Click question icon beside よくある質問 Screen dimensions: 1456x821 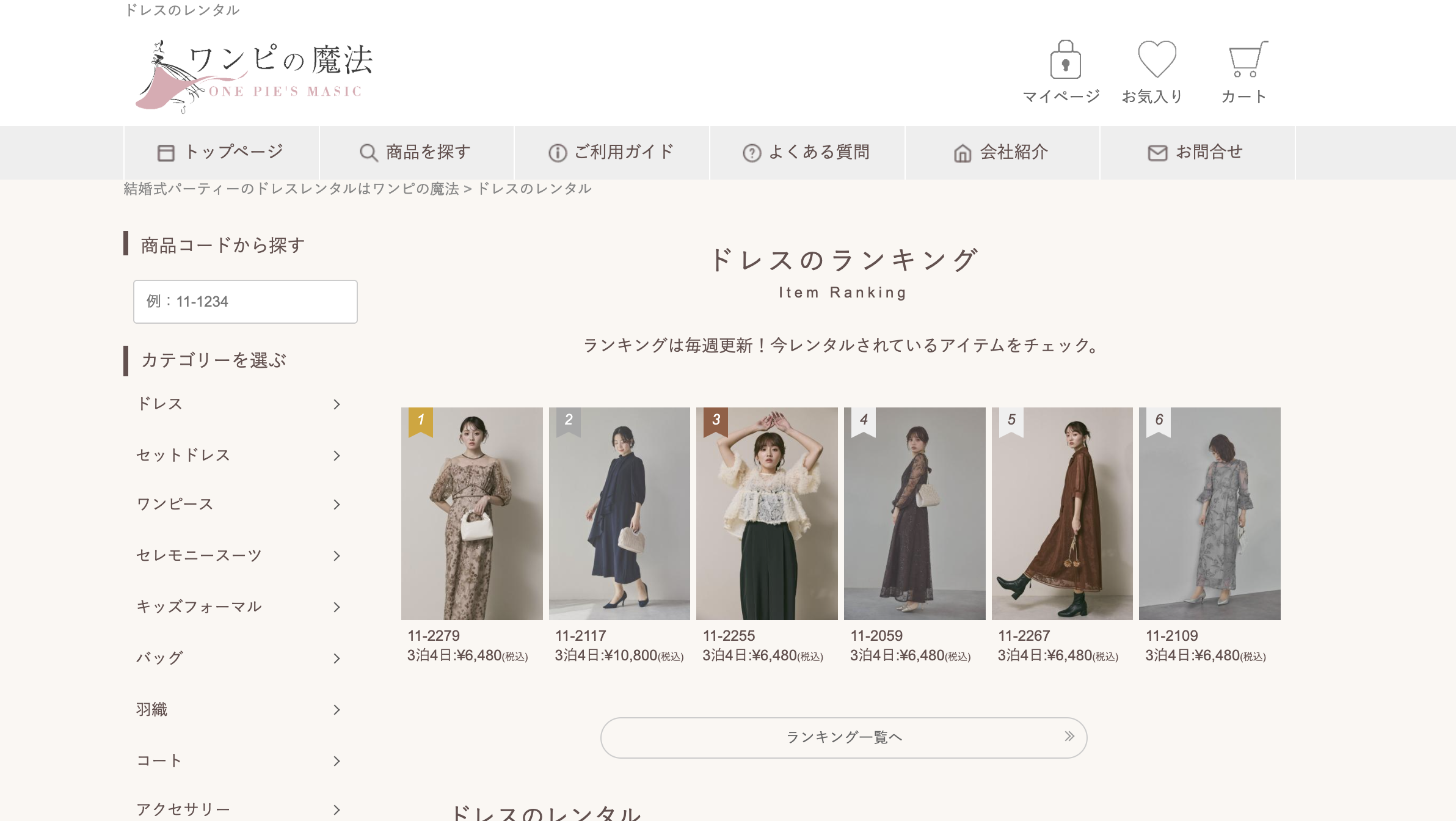(751, 153)
